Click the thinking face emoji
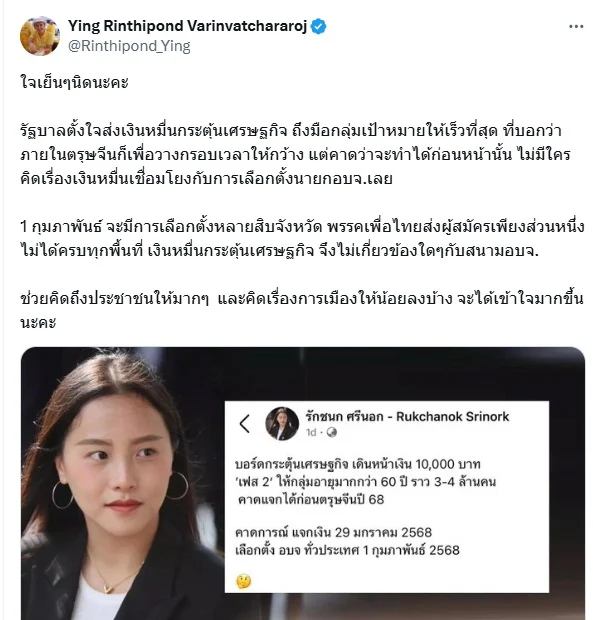This screenshot has width=593, height=620. click(244, 581)
